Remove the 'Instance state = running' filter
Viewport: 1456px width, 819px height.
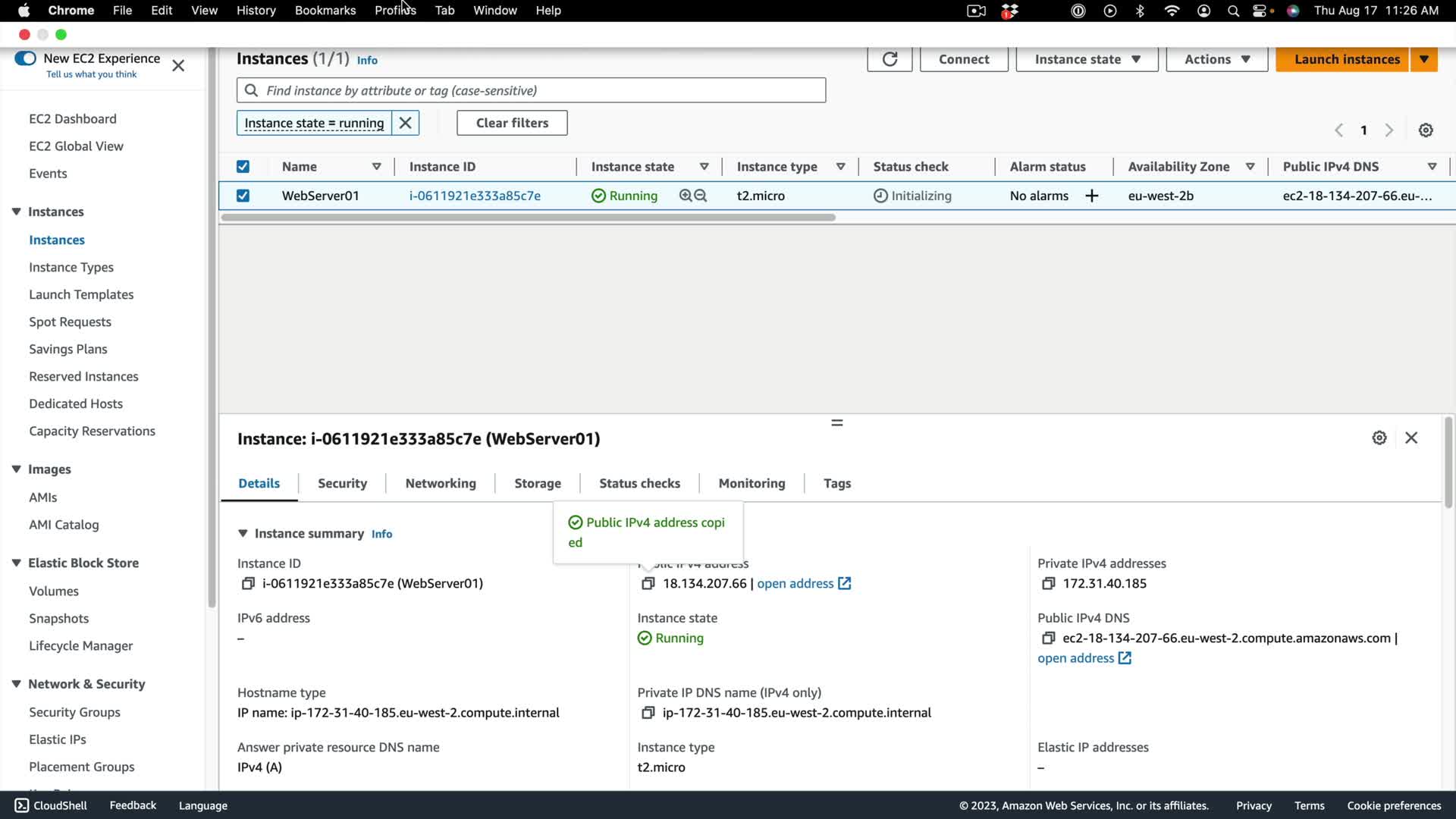(406, 123)
